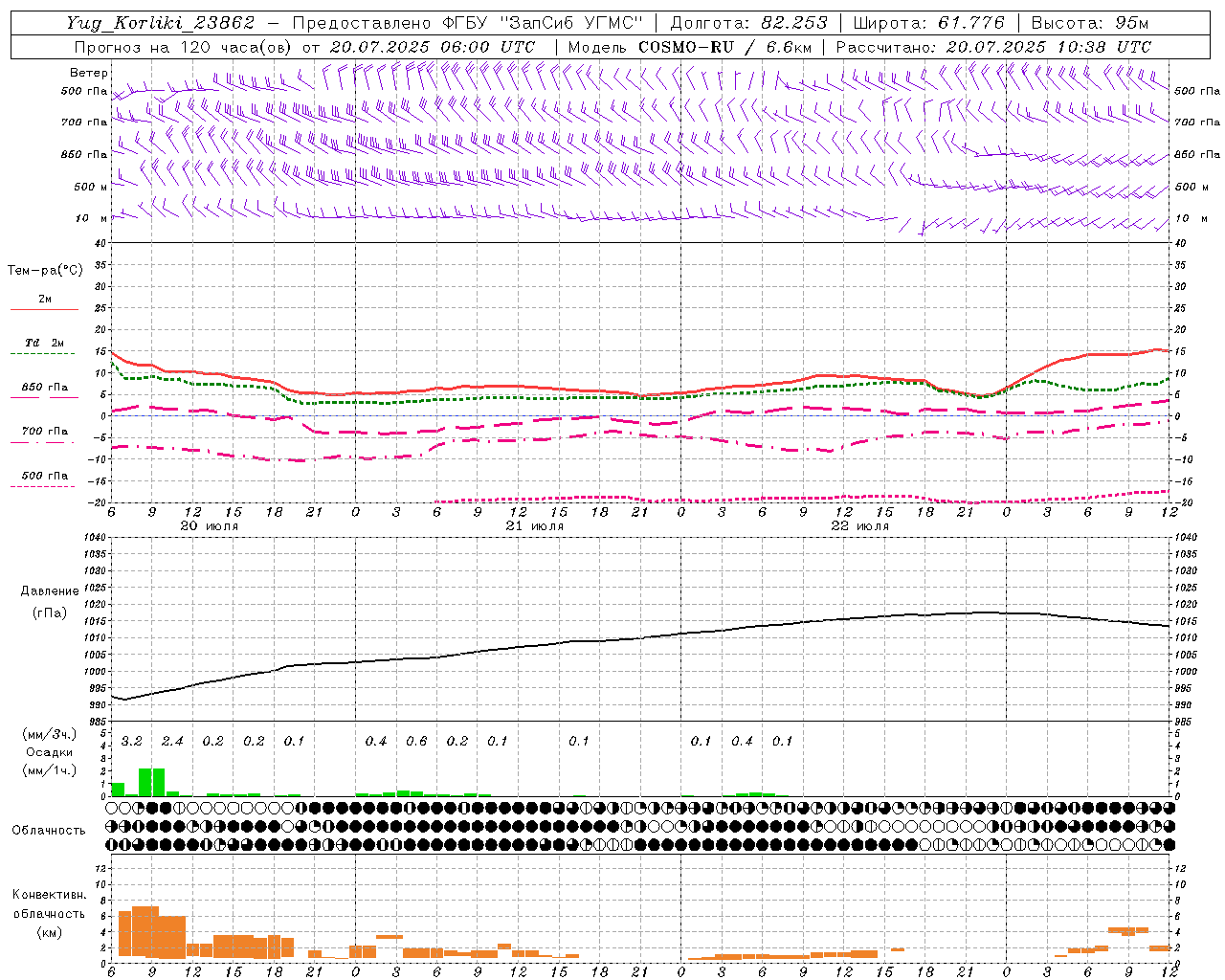
Task: Click the 2.4 precipitation value
Action: pyautogui.click(x=172, y=742)
